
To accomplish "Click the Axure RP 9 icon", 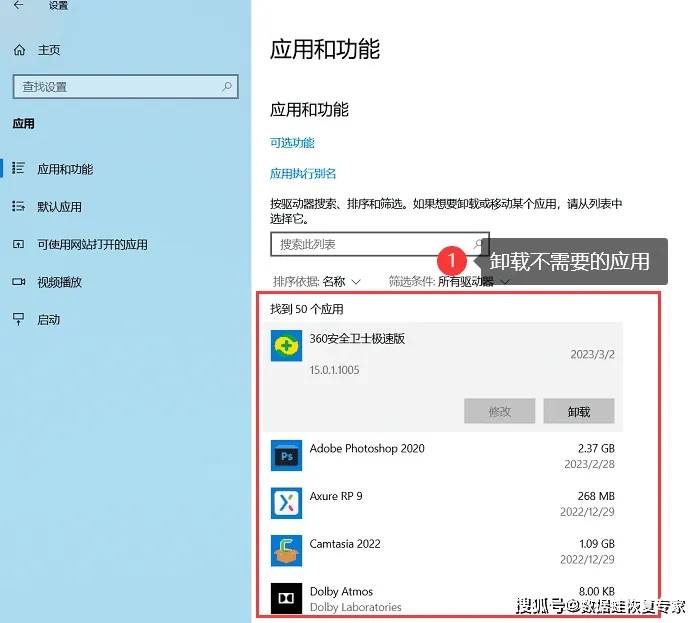I will 286,502.
